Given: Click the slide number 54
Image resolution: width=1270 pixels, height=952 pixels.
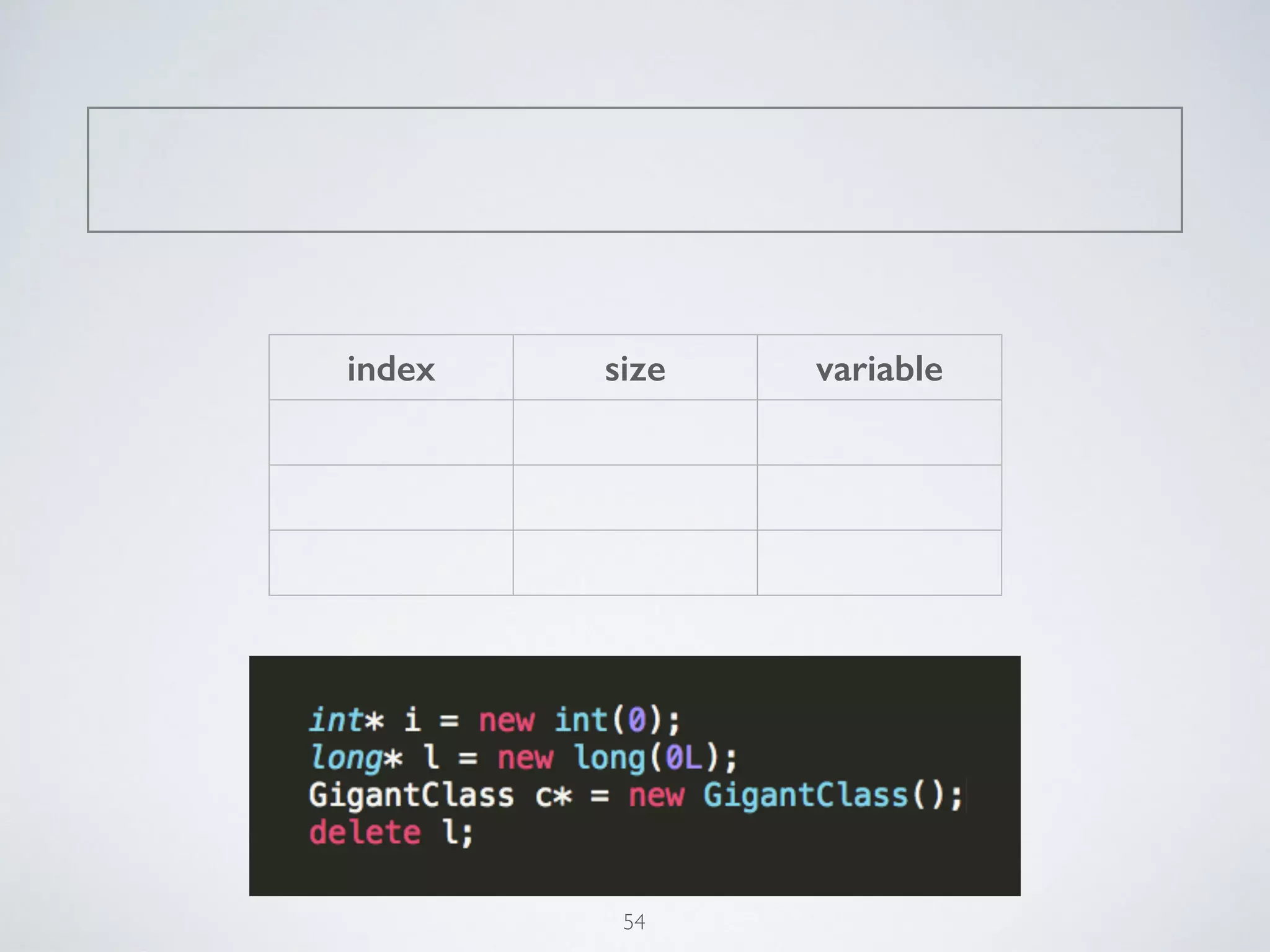Looking at the screenshot, I should coord(634,922).
